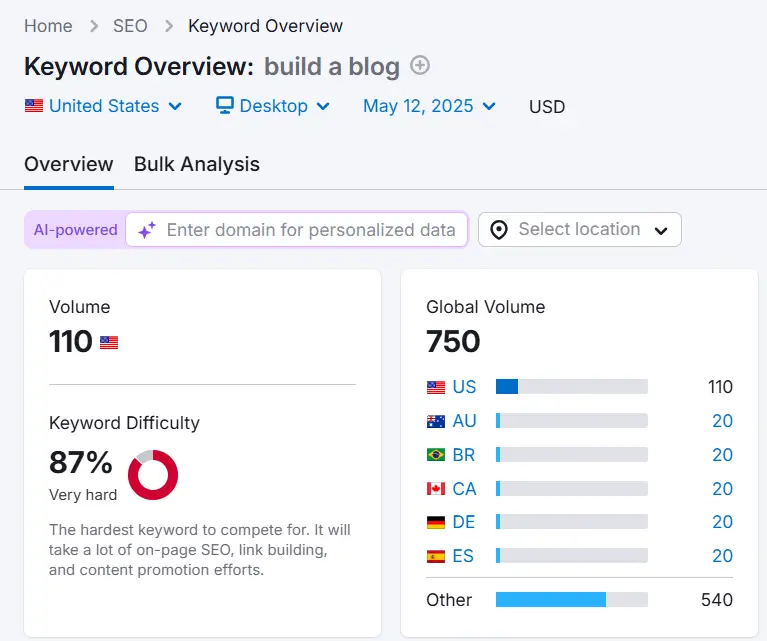Image resolution: width=767 pixels, height=641 pixels.
Task: Open the United States country dropdown
Action: coord(103,106)
